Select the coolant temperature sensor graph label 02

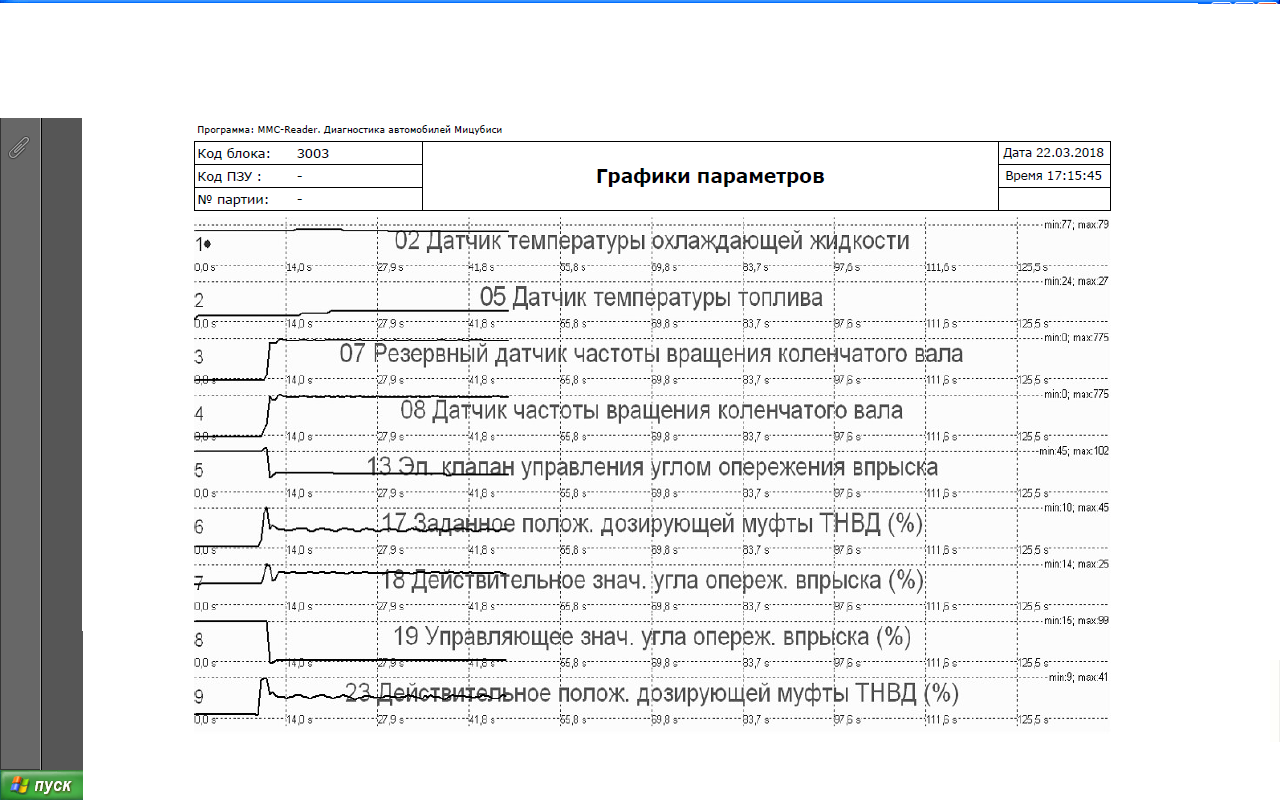(652, 241)
